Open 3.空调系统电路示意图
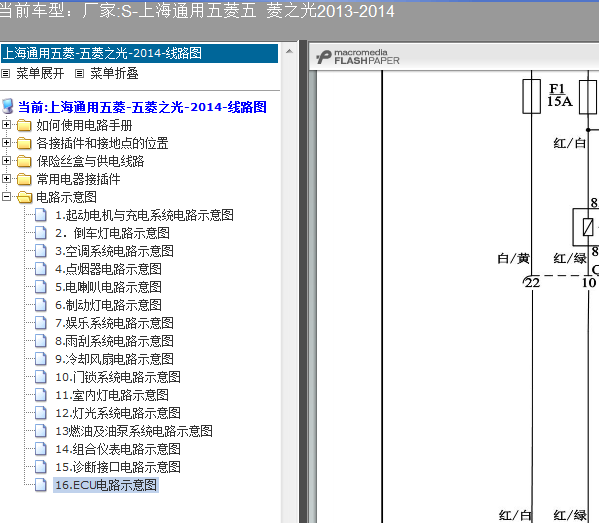The image size is (599, 523). 114,251
